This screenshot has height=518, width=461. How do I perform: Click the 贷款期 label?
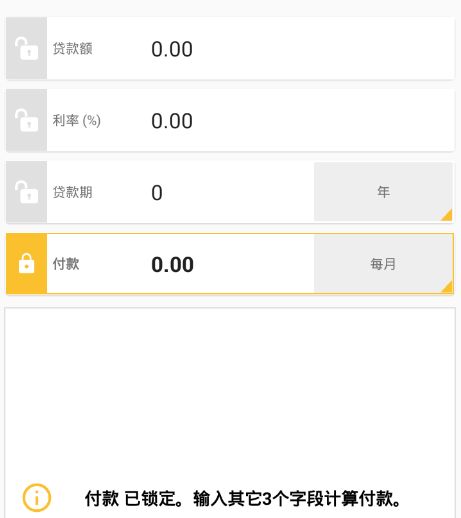tap(73, 192)
